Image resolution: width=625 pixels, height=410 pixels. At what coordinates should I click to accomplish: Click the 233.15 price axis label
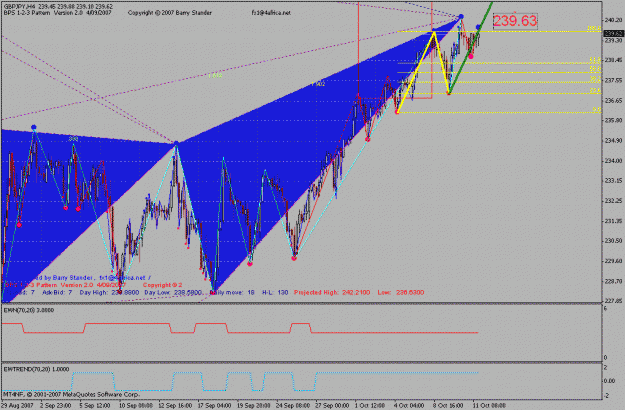[613, 180]
